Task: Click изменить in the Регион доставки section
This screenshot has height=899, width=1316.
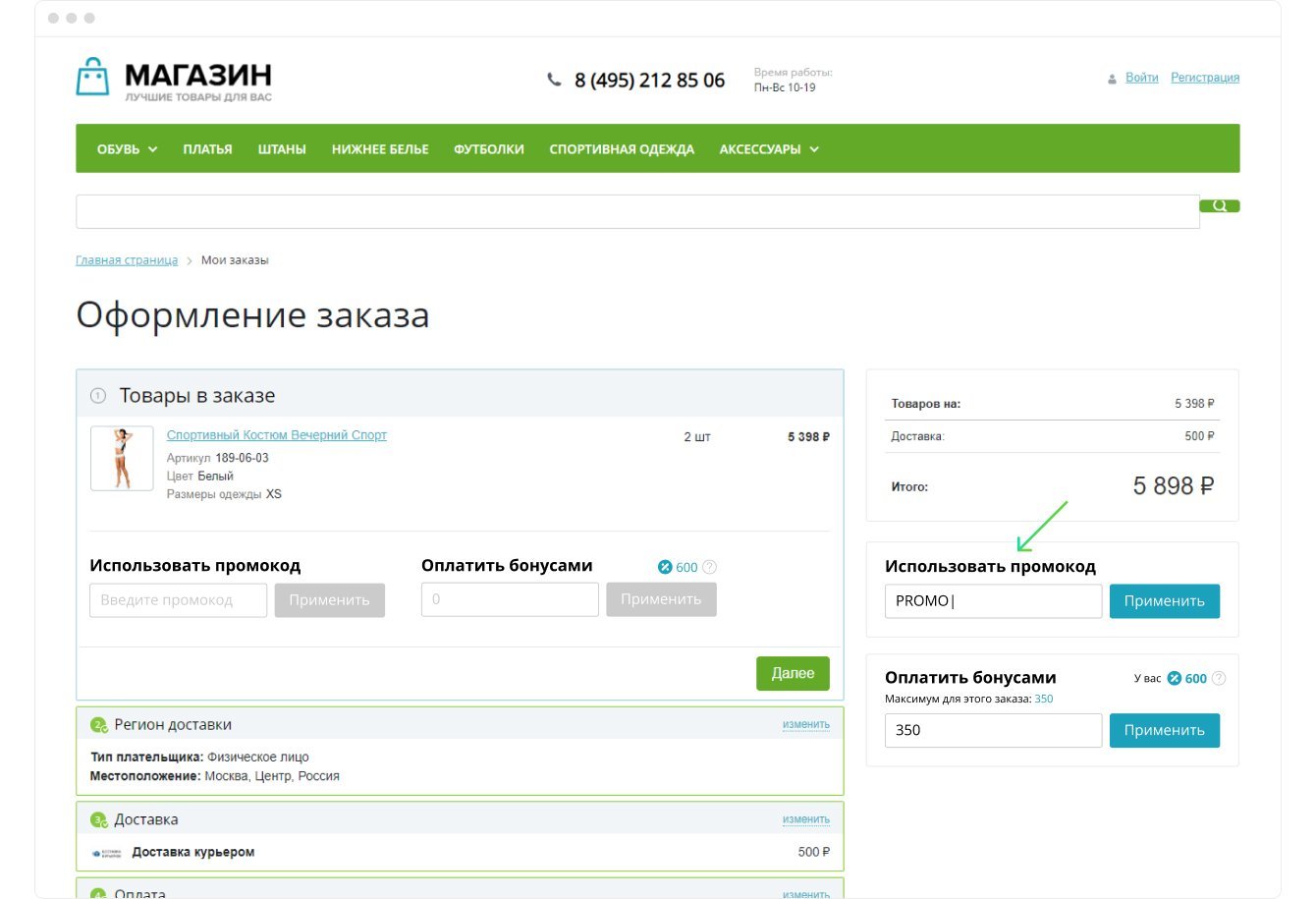Action: click(806, 725)
